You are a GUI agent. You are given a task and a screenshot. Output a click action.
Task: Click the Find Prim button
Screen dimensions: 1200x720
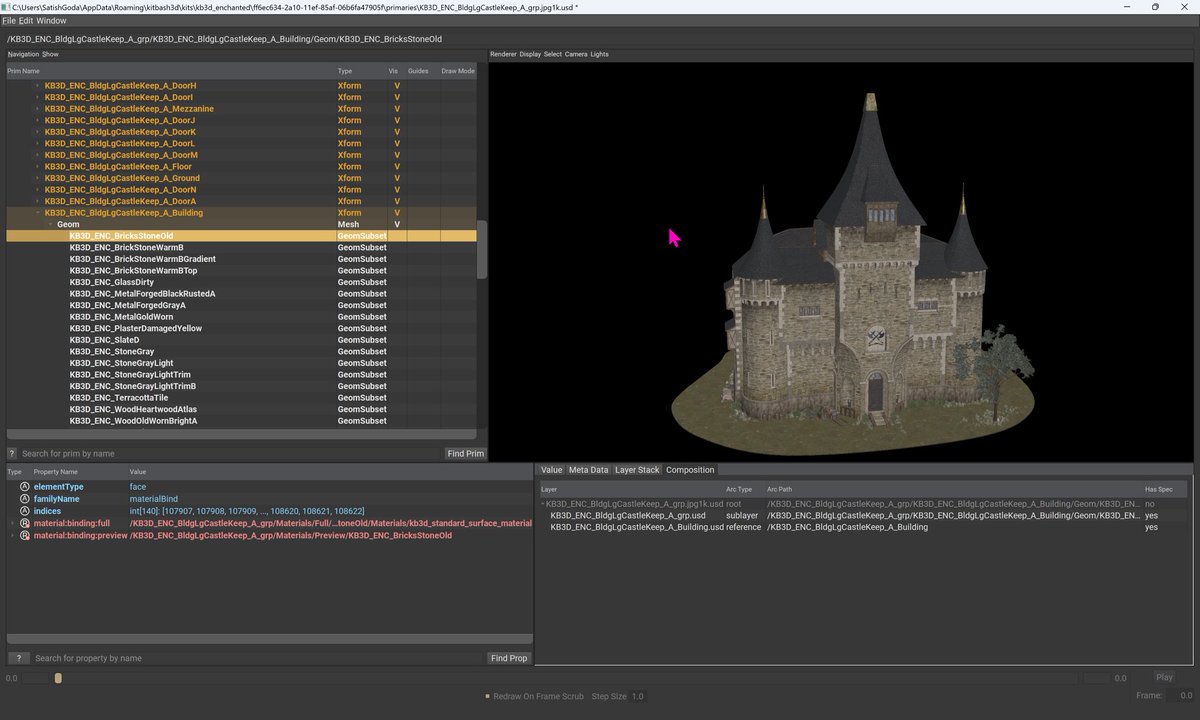point(466,454)
